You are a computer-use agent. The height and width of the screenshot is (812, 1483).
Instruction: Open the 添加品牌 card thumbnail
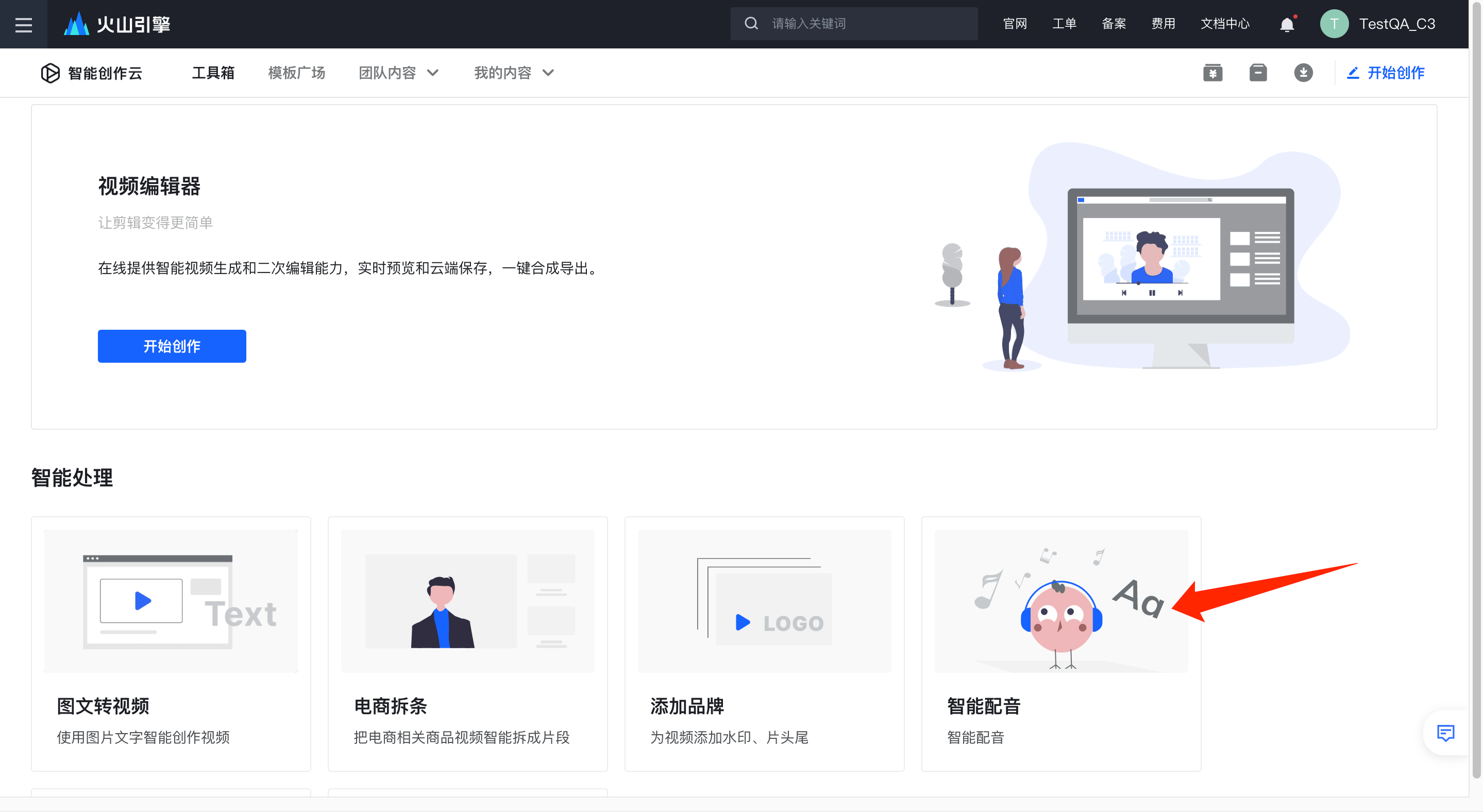click(764, 601)
